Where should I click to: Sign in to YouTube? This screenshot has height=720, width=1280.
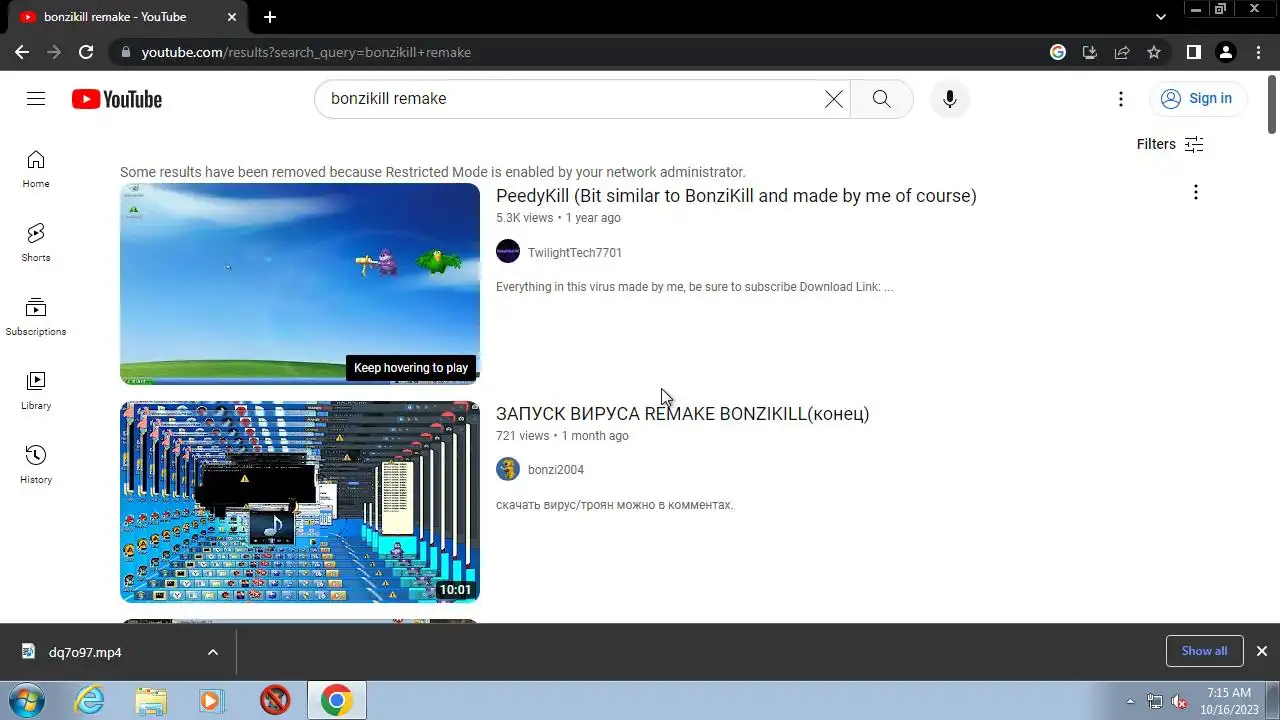click(1197, 98)
